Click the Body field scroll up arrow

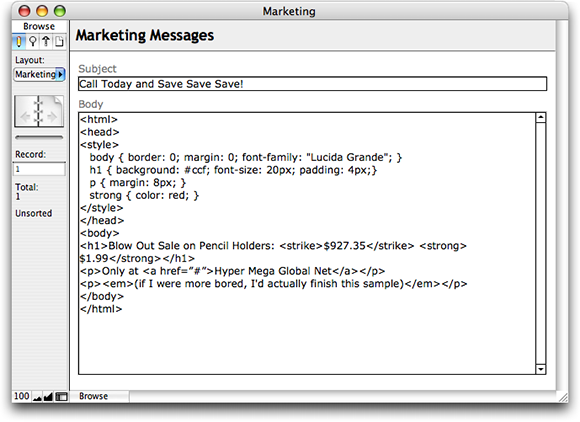point(541,118)
